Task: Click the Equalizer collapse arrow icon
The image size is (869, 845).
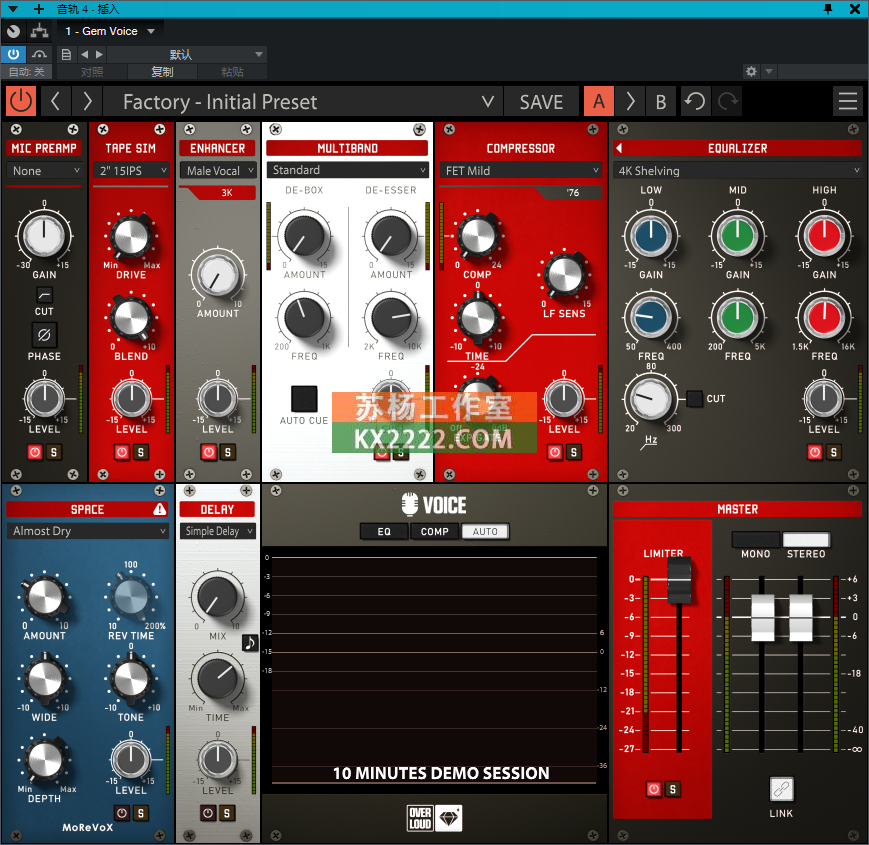Action: 619,148
